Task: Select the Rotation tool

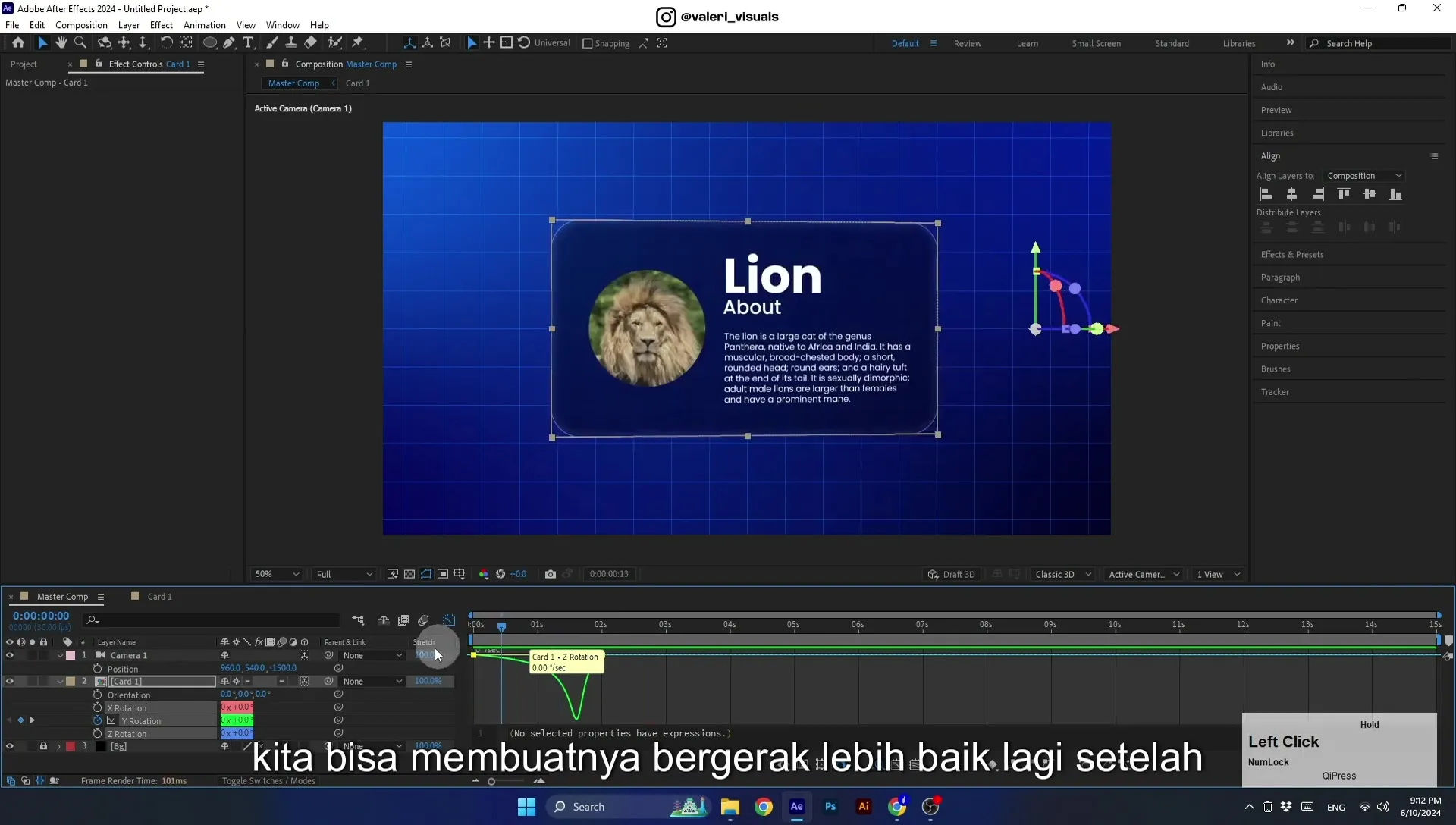Action: point(167,43)
